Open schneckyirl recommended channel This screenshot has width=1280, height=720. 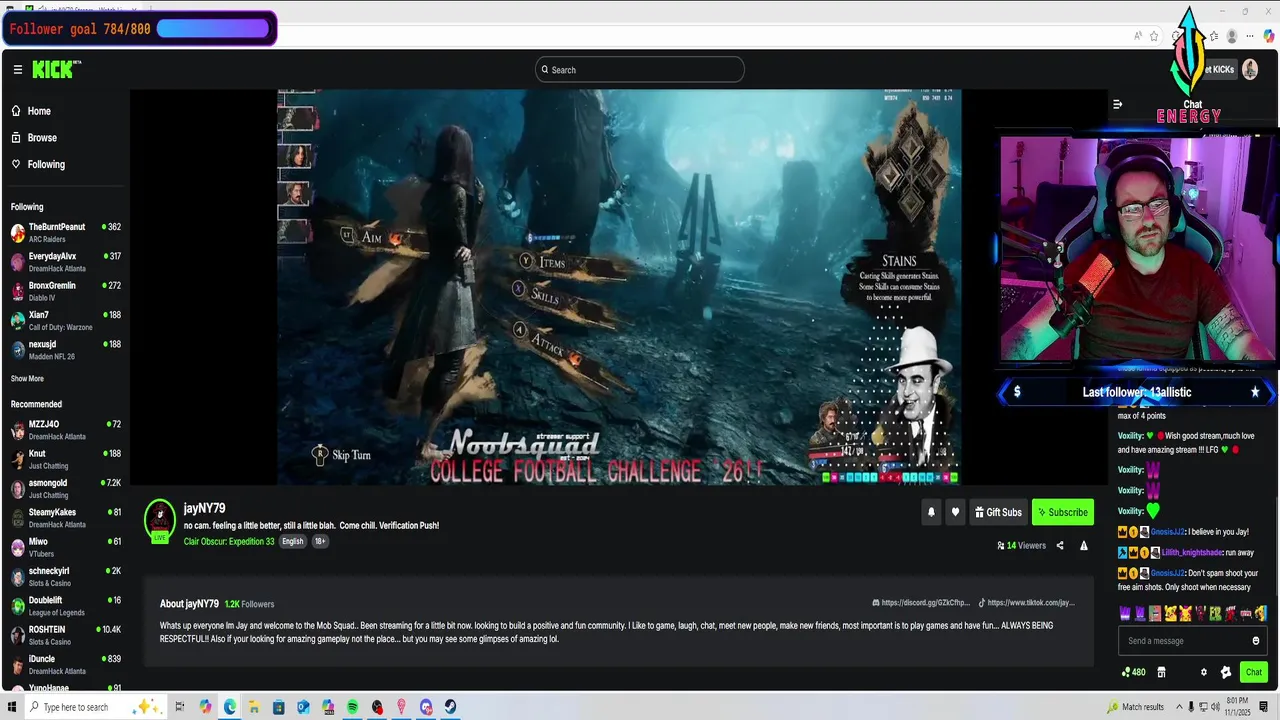64,576
